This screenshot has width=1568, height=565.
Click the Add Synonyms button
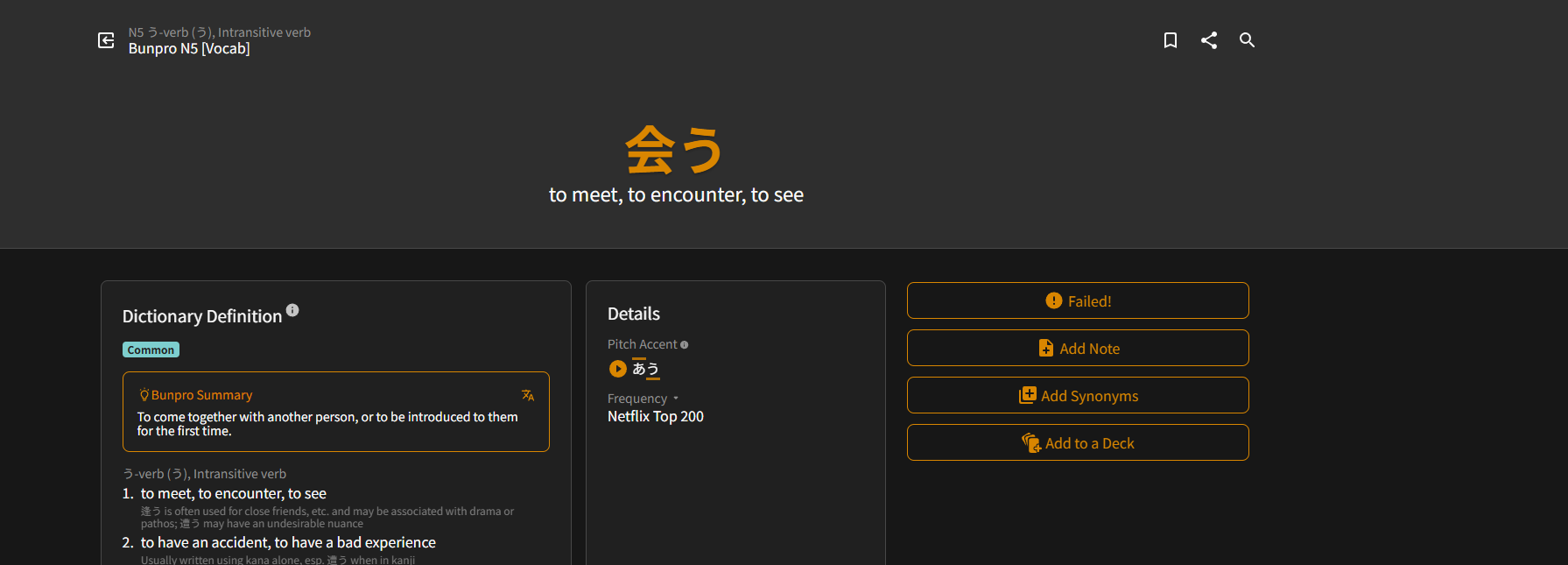click(x=1078, y=396)
